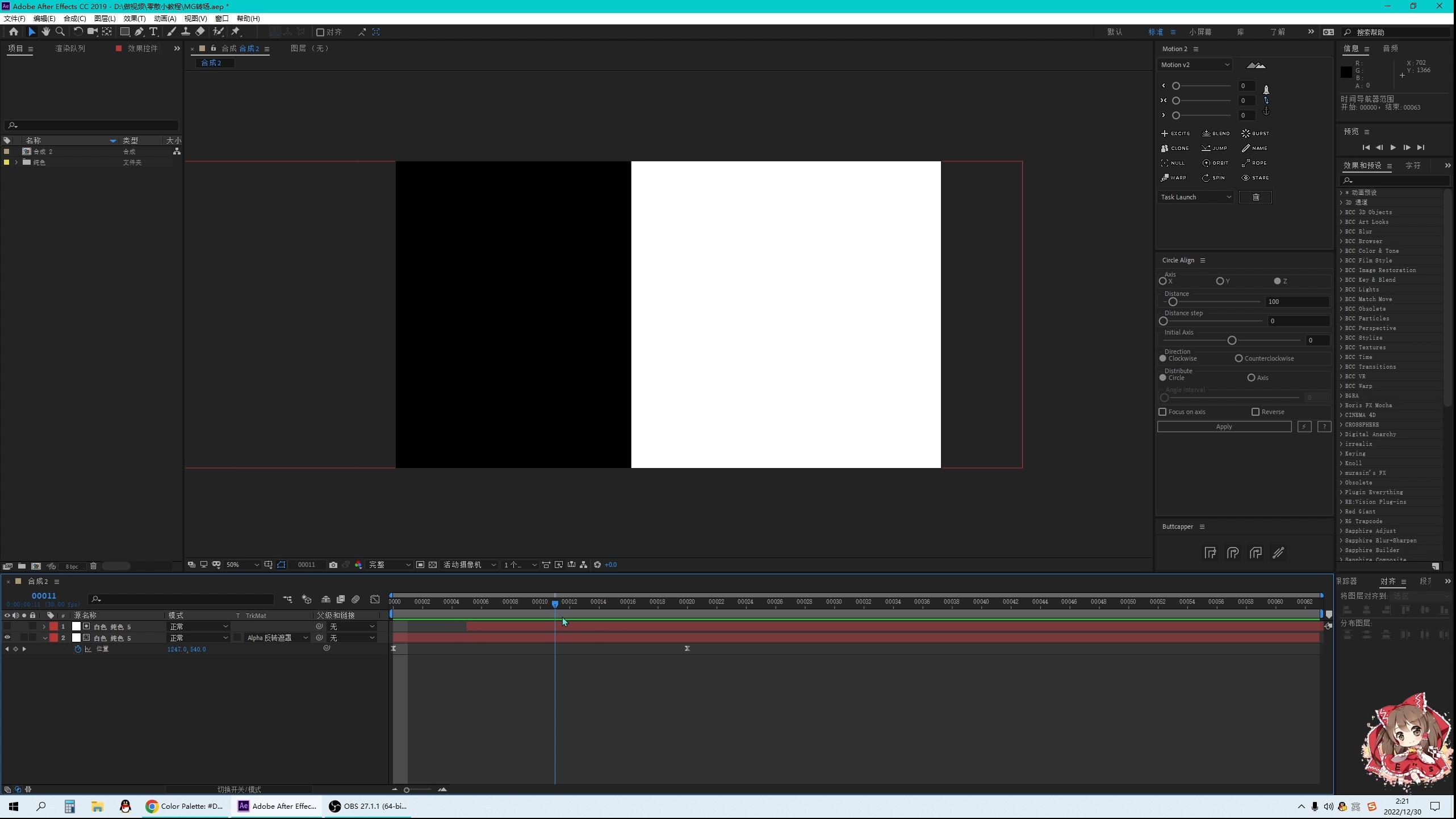Select the Axis distribute radio
This screenshot has height=819, width=1456.
coord(1251,378)
